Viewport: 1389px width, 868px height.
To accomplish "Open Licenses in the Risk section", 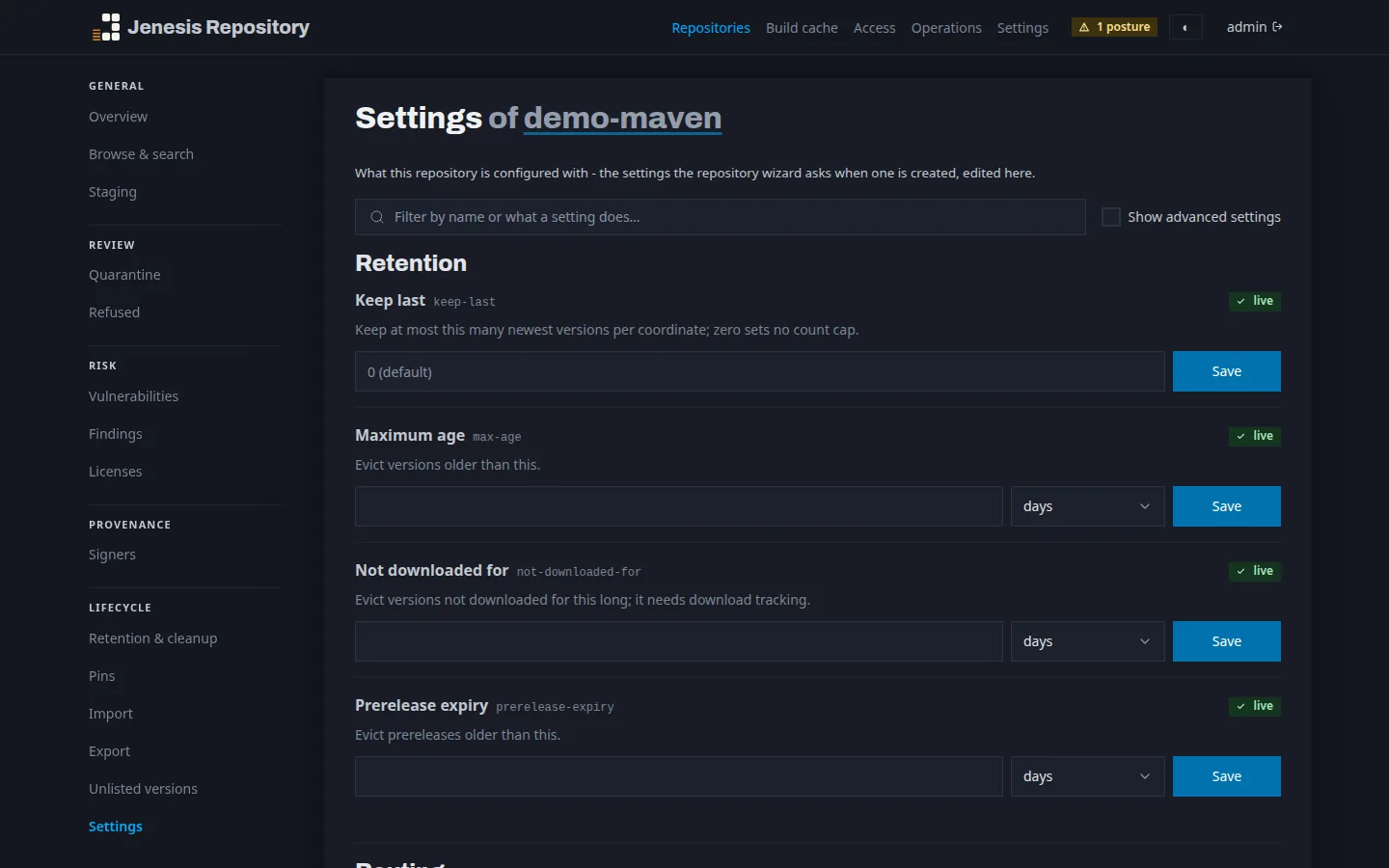I will tap(116, 472).
